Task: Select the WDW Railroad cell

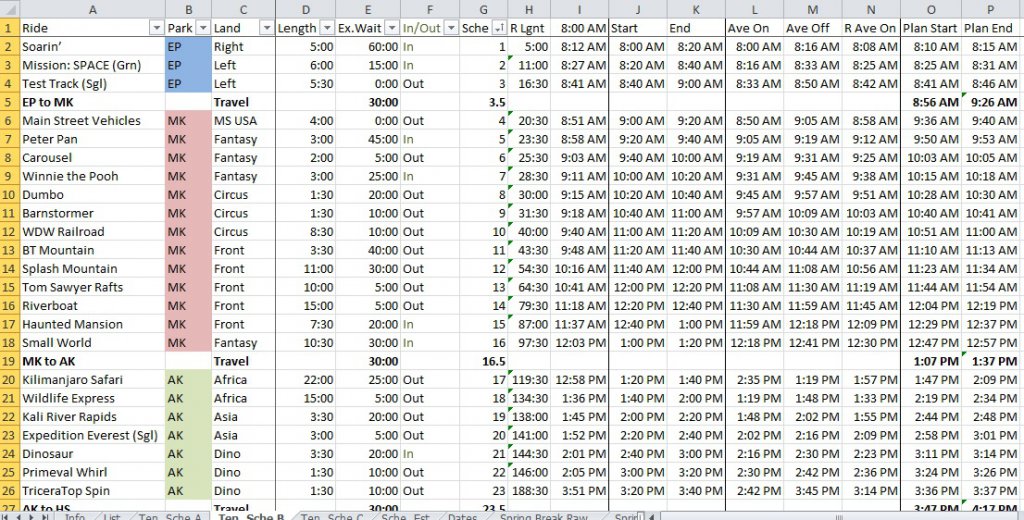Action: tap(92, 231)
